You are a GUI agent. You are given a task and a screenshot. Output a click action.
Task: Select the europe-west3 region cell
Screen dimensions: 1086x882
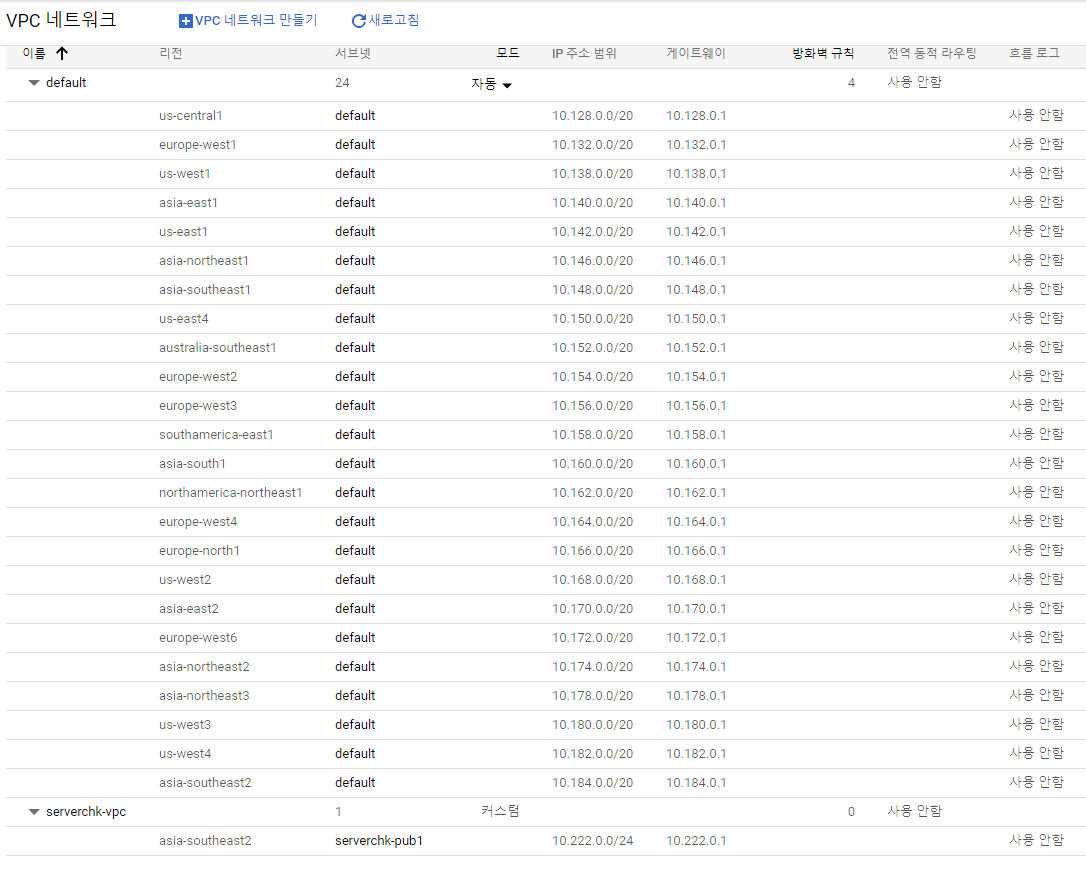point(198,406)
